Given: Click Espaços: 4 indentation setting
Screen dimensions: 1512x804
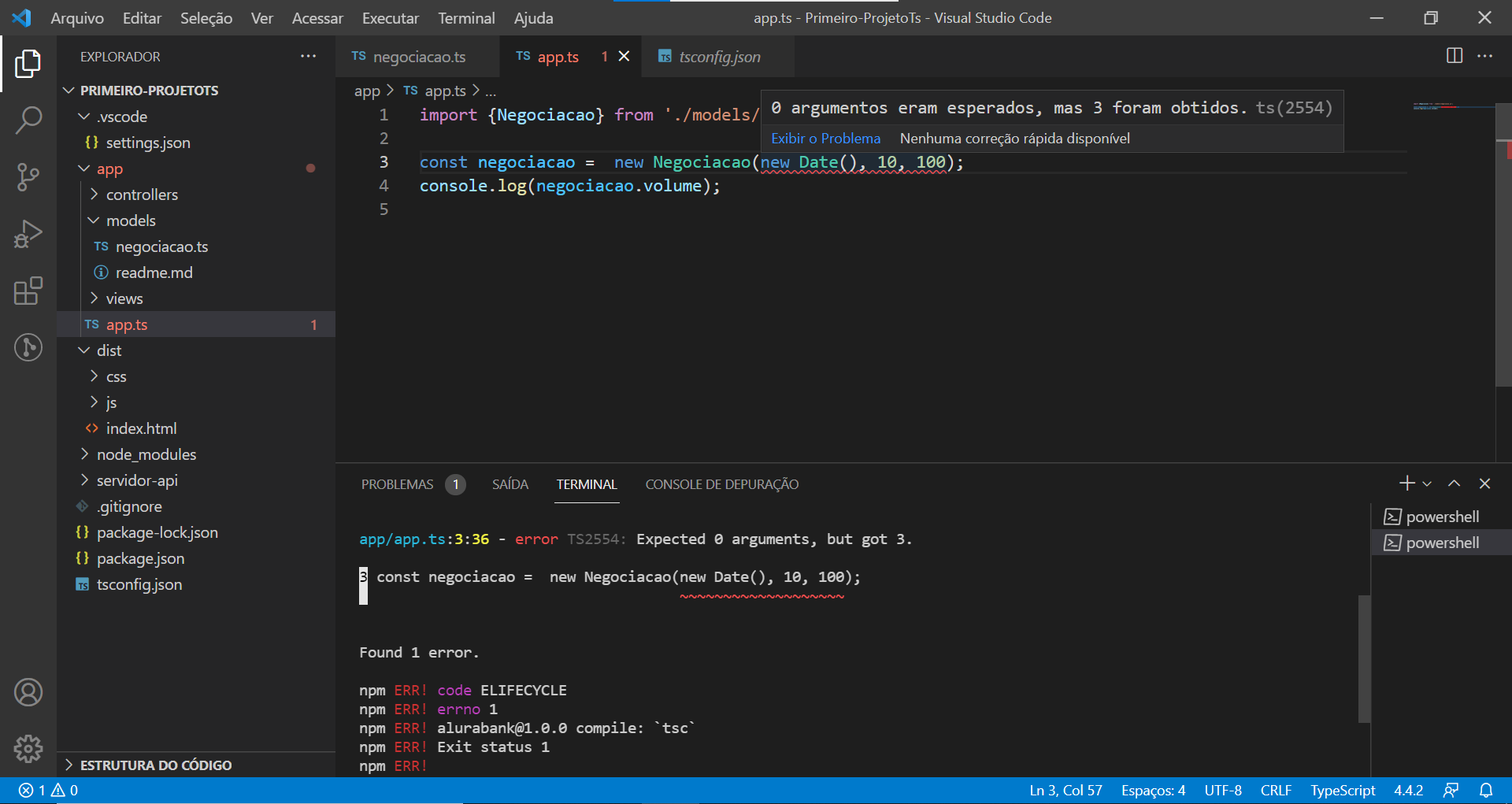Looking at the screenshot, I should [1153, 790].
